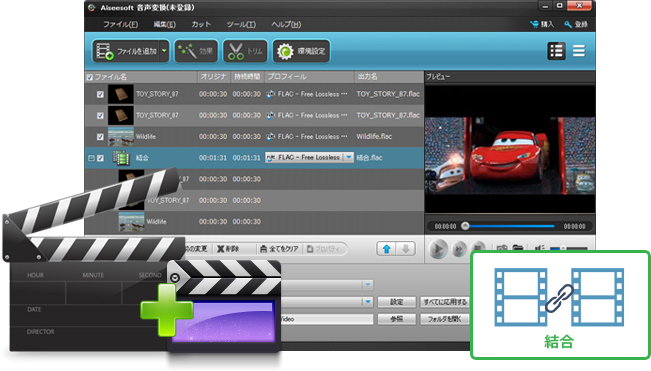651x371 pixels.
Task: Open the Trim (トリム) scissors tool
Action: [x=245, y=51]
